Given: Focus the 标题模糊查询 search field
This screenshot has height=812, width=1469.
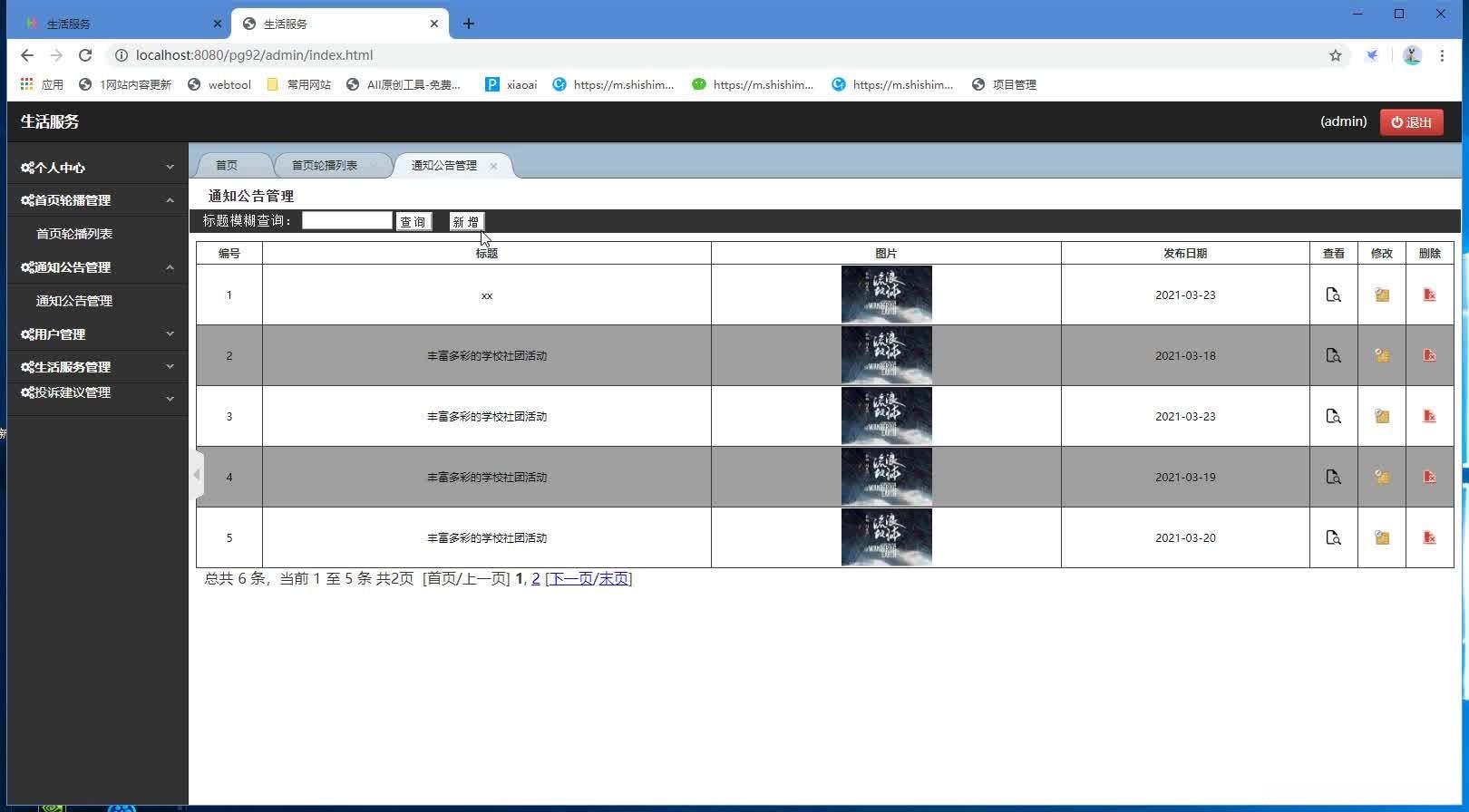Looking at the screenshot, I should [347, 220].
